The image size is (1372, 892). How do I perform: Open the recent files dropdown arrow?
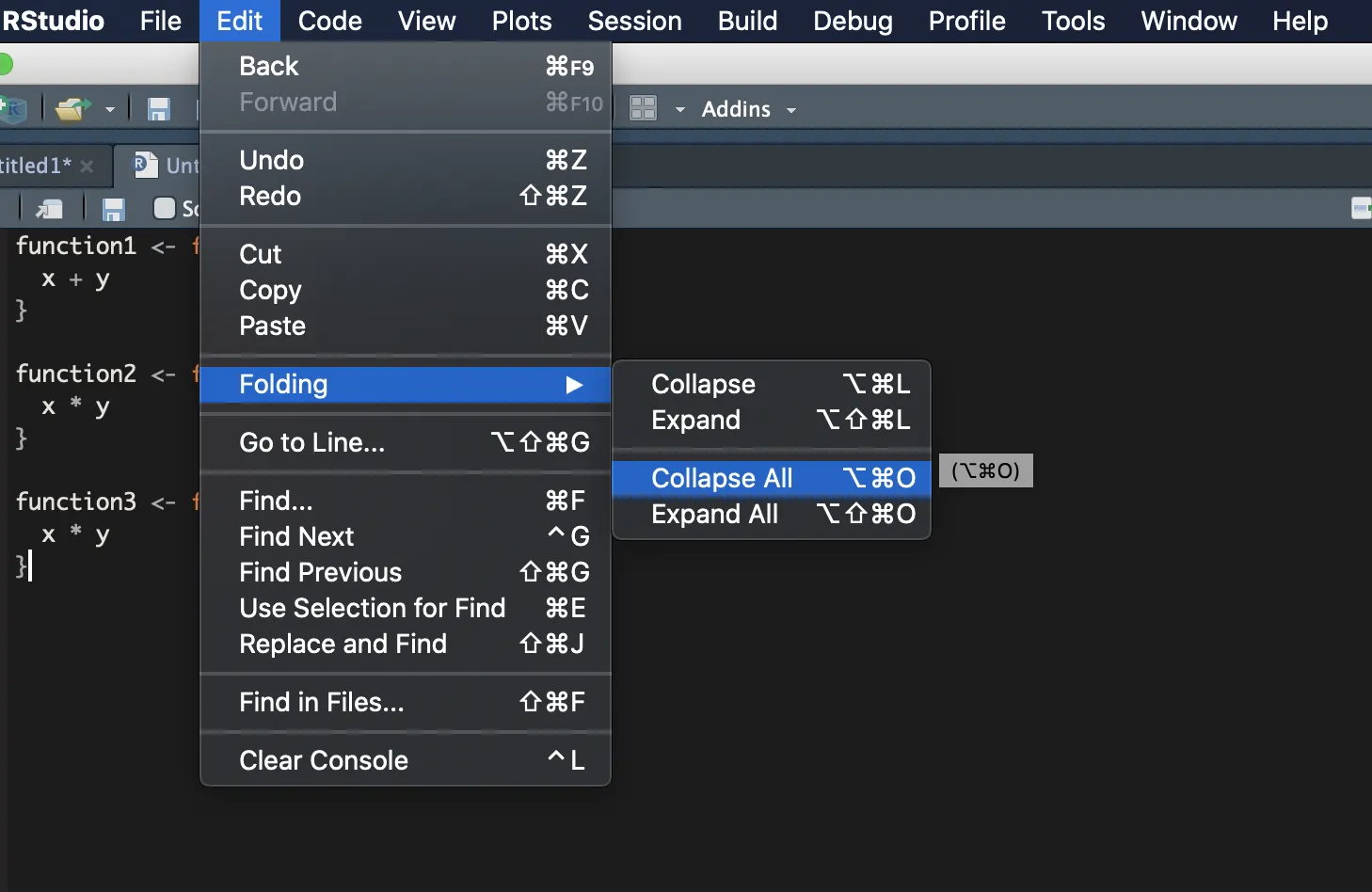click(x=110, y=110)
